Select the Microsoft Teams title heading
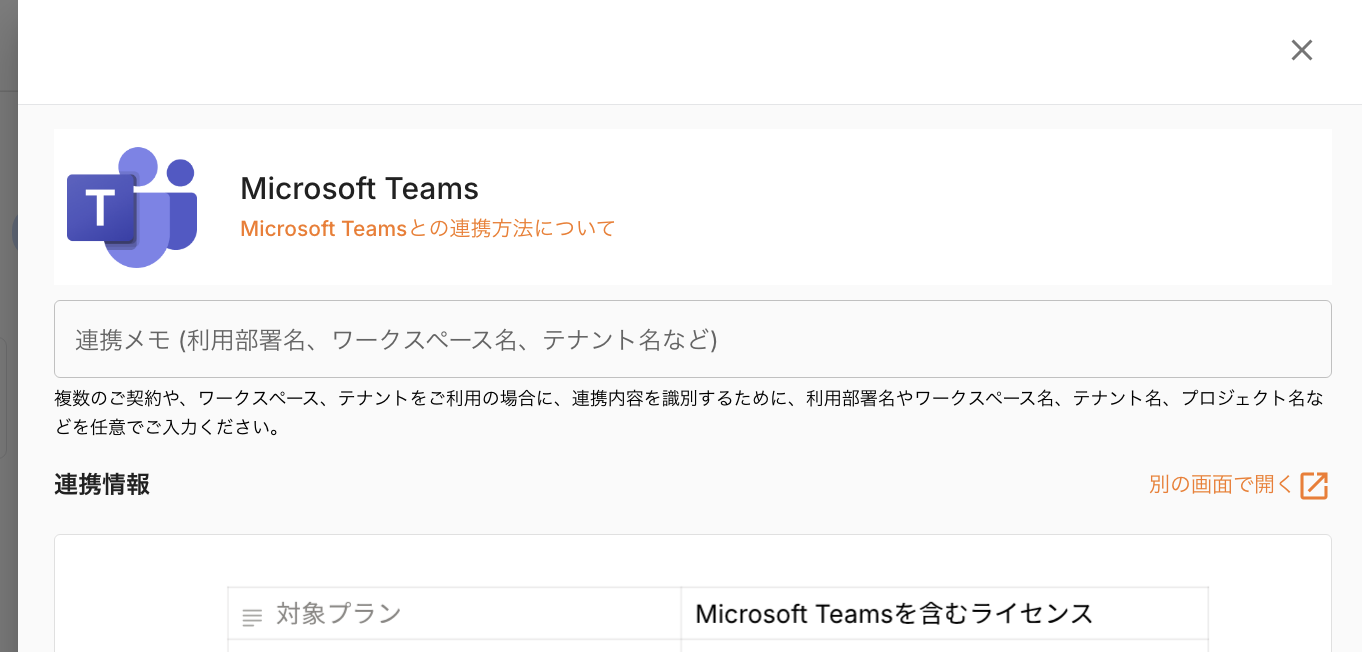 (359, 188)
